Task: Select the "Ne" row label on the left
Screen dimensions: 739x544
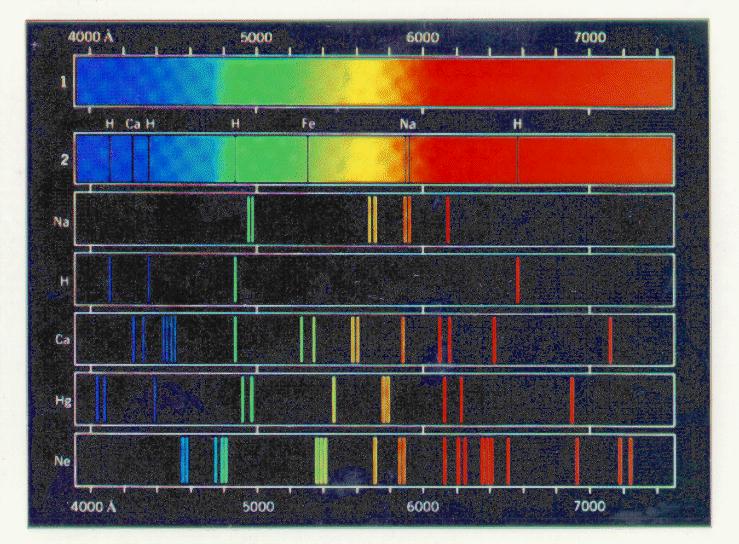Action: pyautogui.click(x=61, y=460)
